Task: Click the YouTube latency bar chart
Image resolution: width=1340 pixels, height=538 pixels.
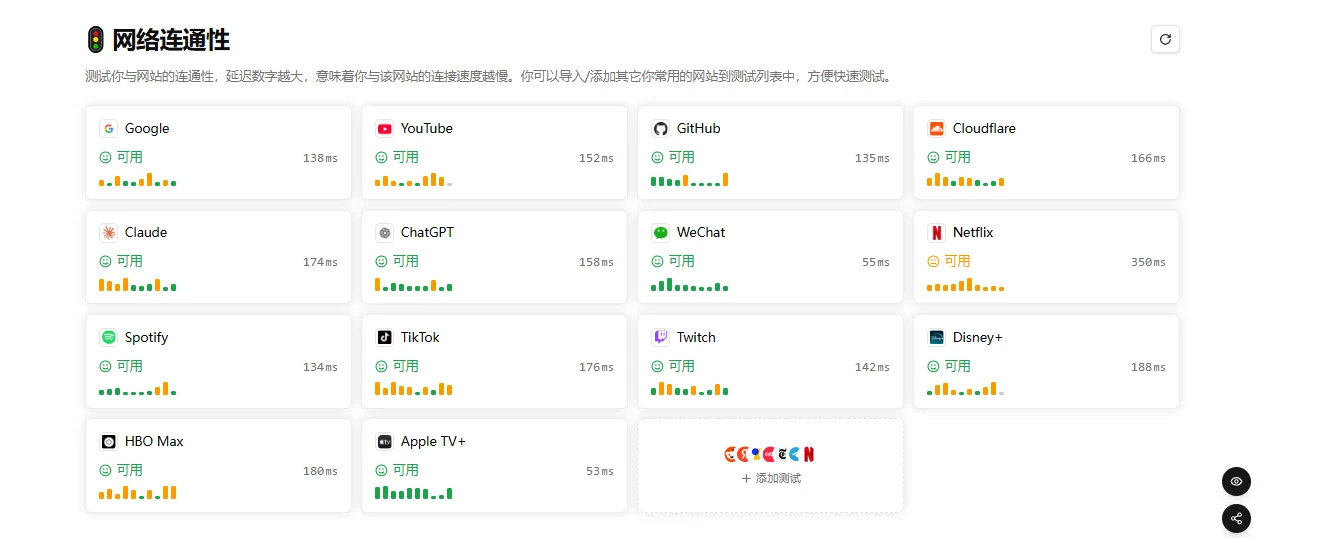Action: point(414,180)
